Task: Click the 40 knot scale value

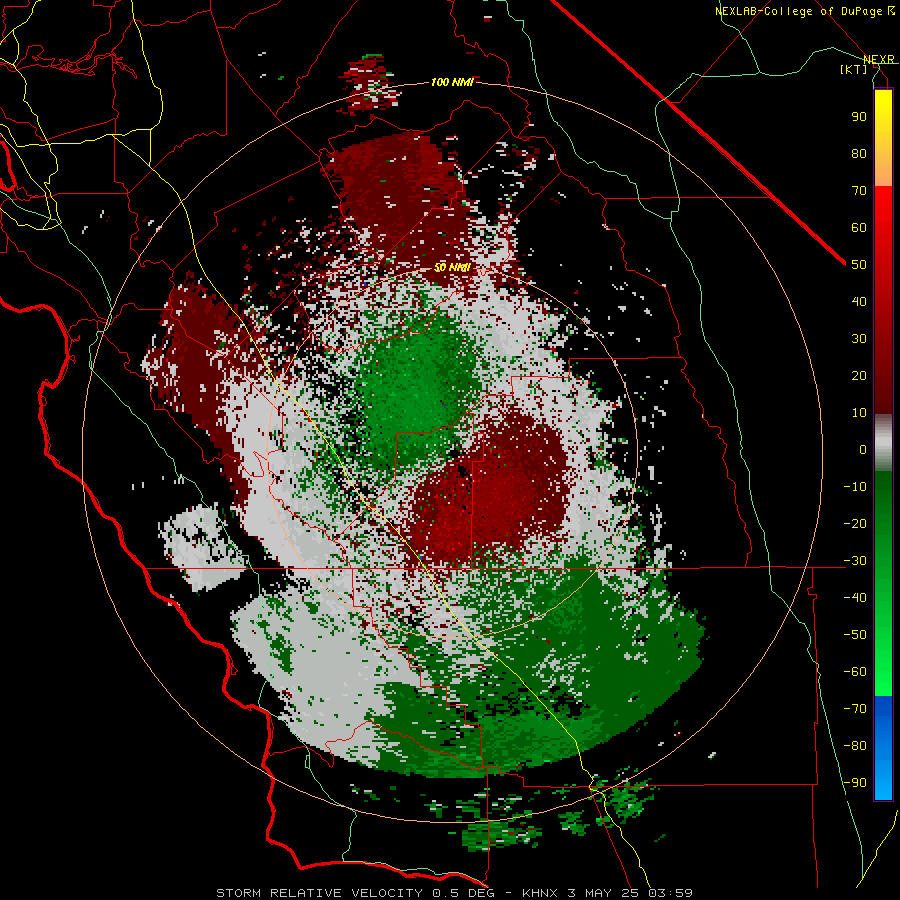Action: point(859,301)
